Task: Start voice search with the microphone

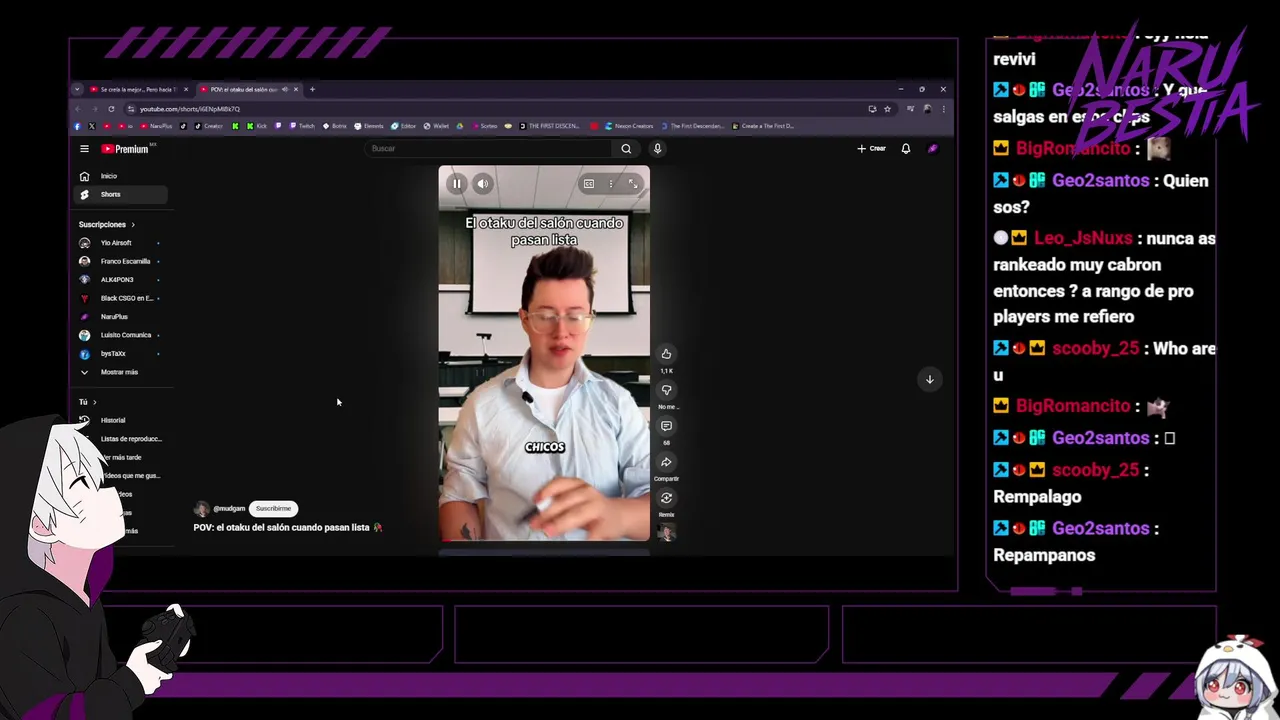Action: coord(657,149)
